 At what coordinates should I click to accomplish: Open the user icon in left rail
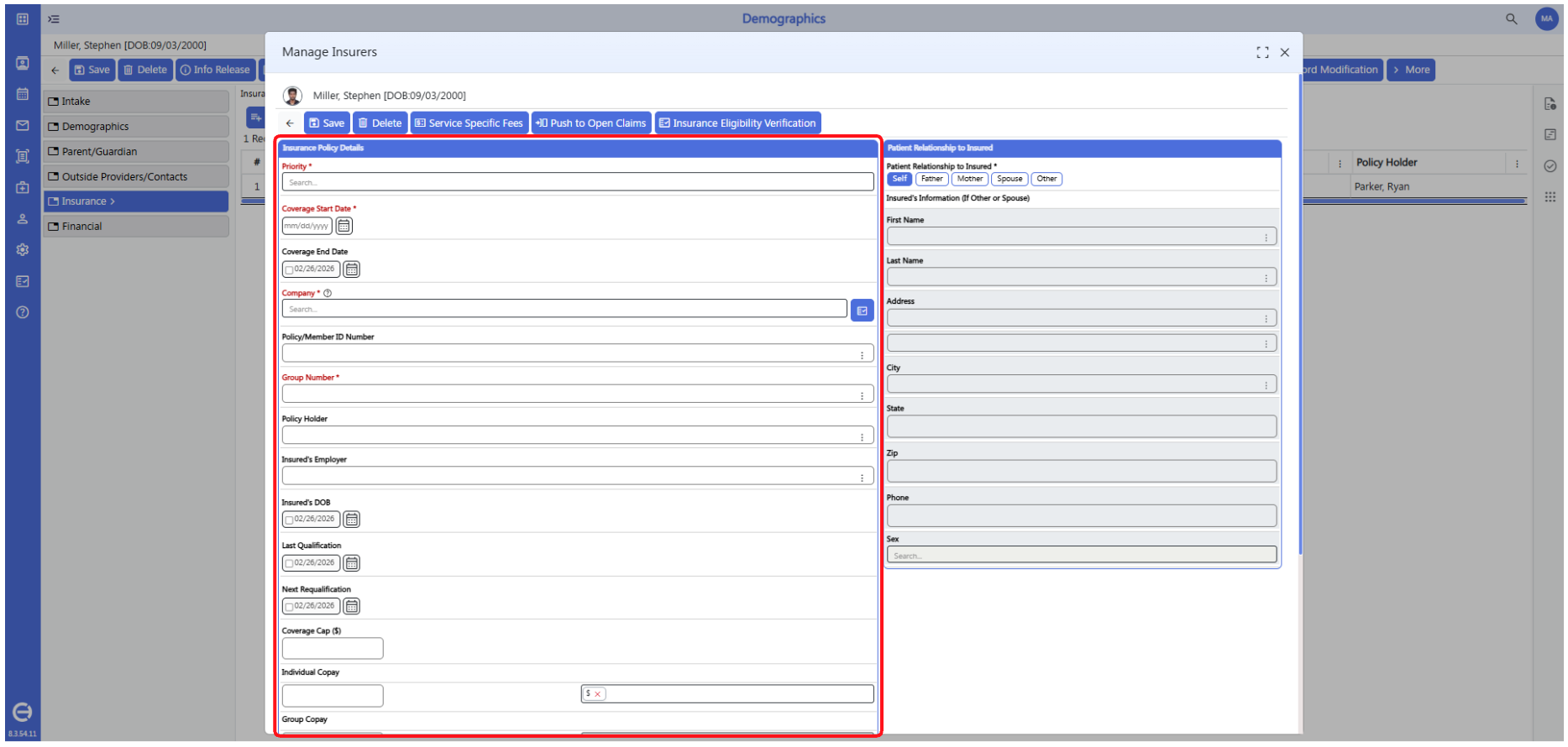pos(23,219)
